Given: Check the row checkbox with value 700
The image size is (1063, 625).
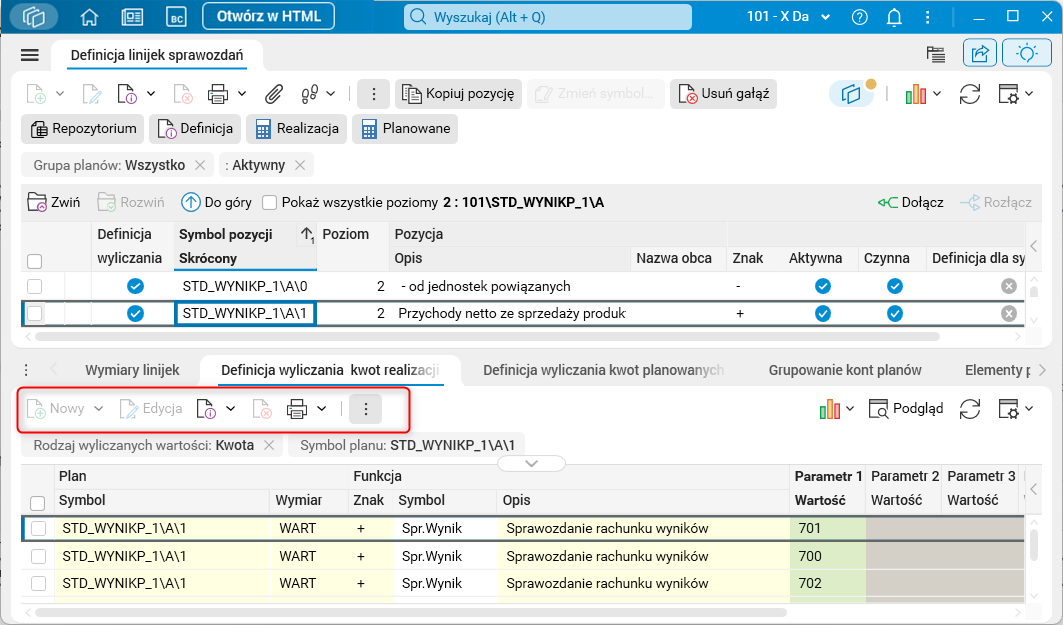Looking at the screenshot, I should (39, 557).
